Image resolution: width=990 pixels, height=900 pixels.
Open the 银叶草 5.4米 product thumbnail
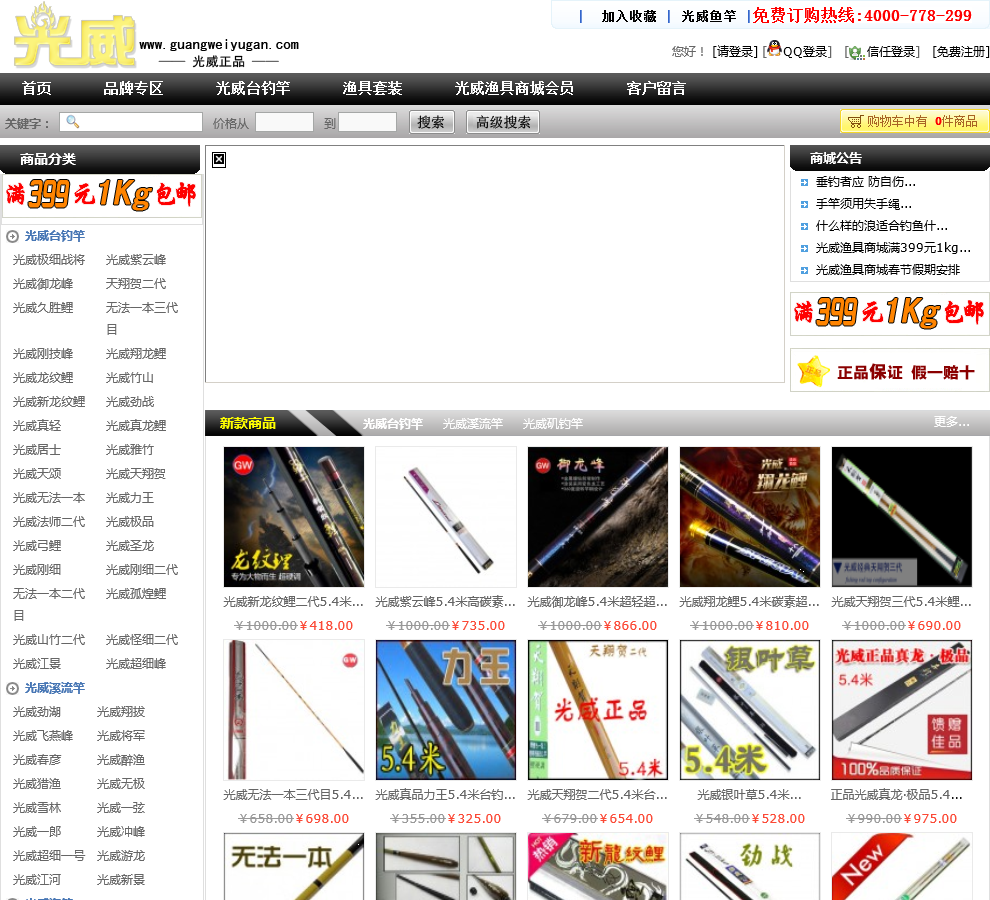749,710
